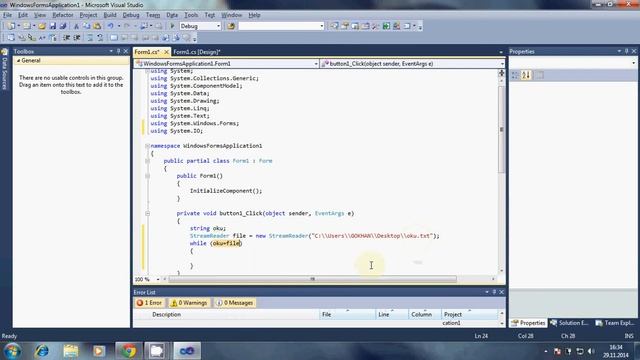Sort Error List by Column header

click(424, 314)
